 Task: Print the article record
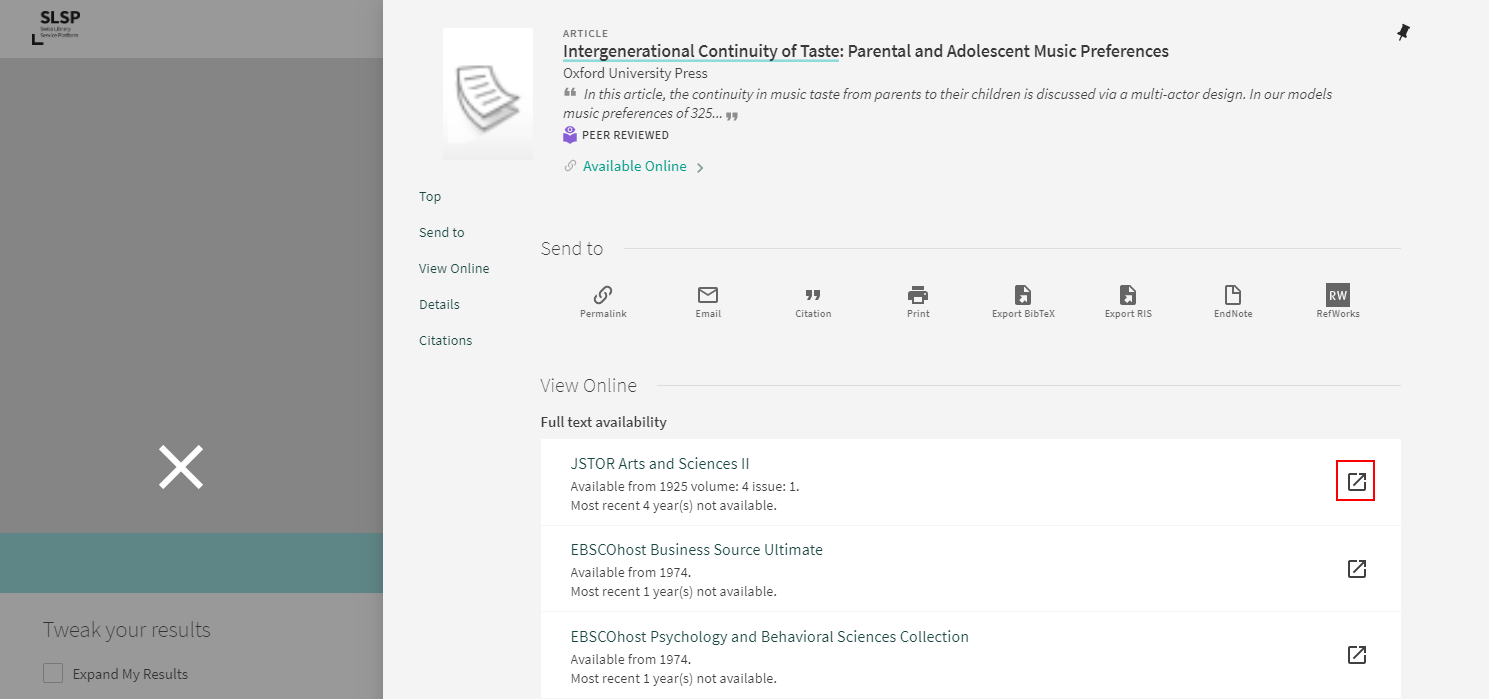pyautogui.click(x=918, y=296)
